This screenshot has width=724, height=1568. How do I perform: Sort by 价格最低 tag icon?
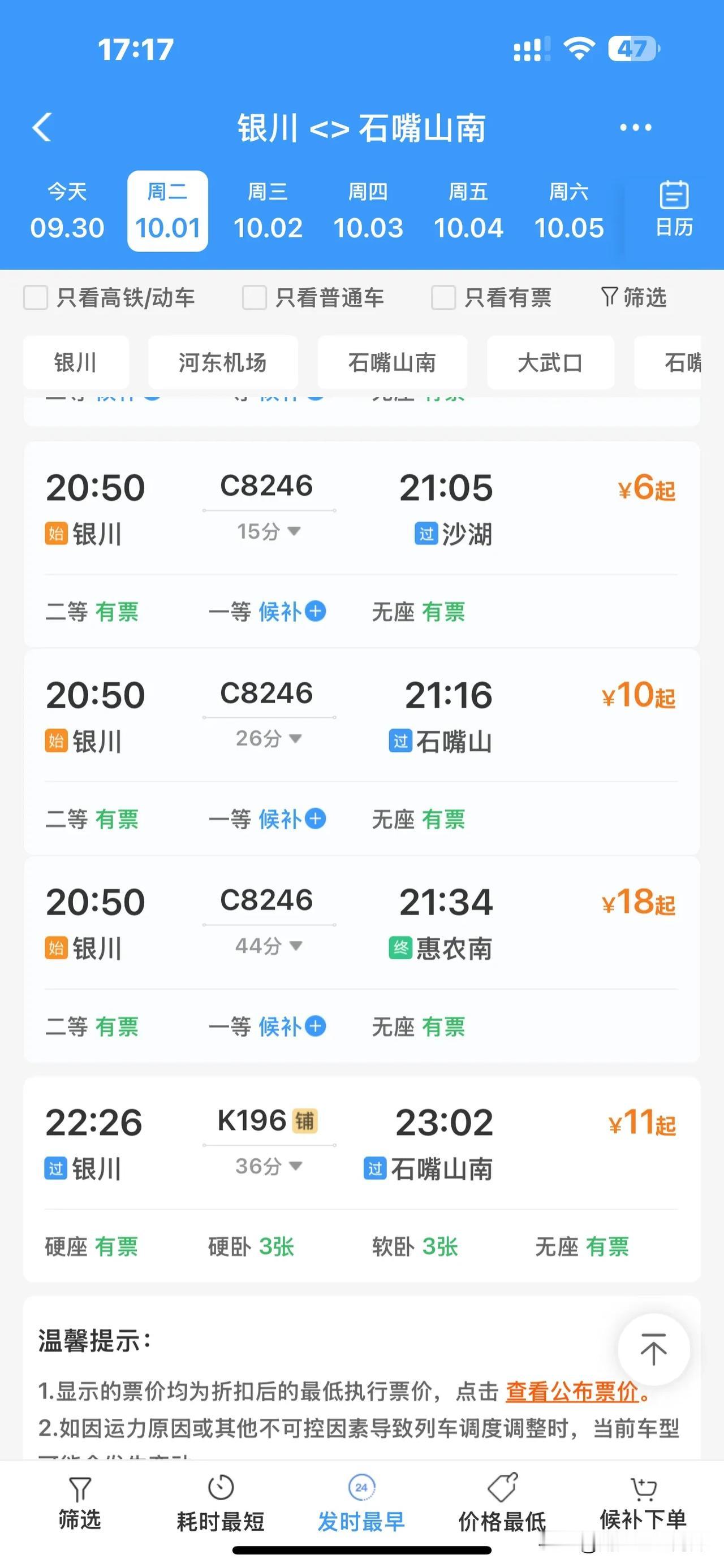tap(503, 1487)
